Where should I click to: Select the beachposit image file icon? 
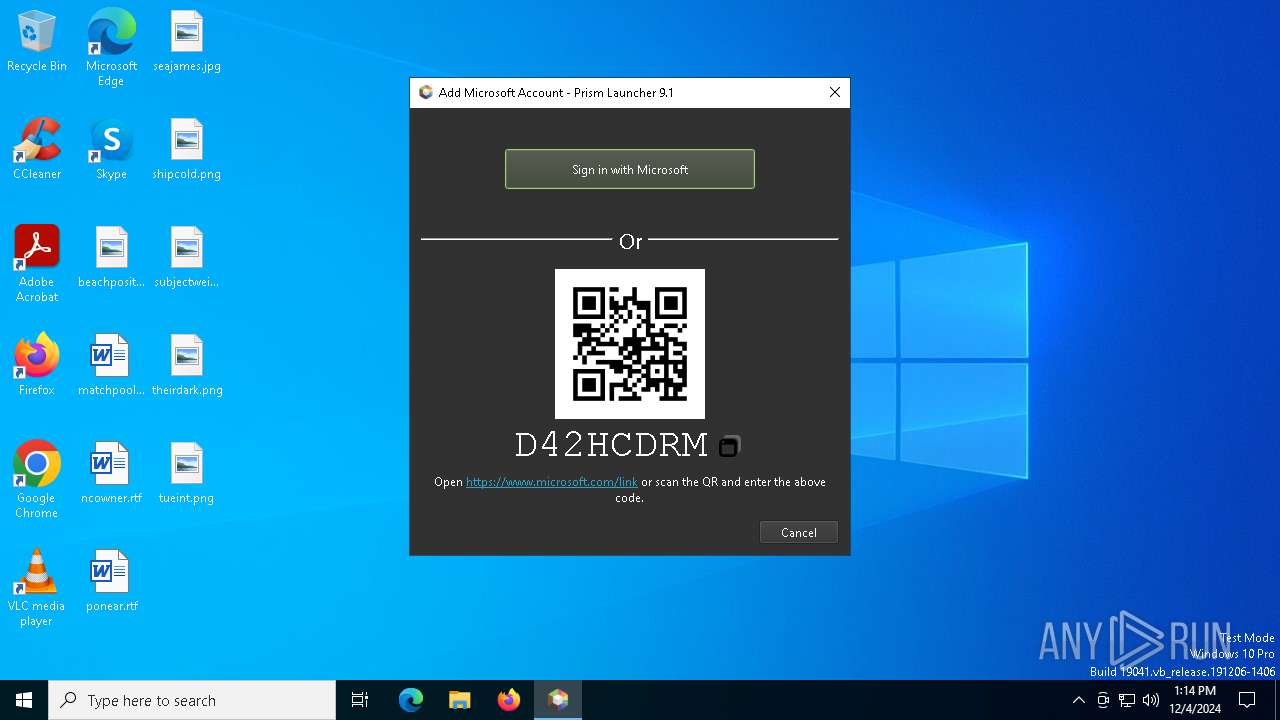(x=111, y=257)
